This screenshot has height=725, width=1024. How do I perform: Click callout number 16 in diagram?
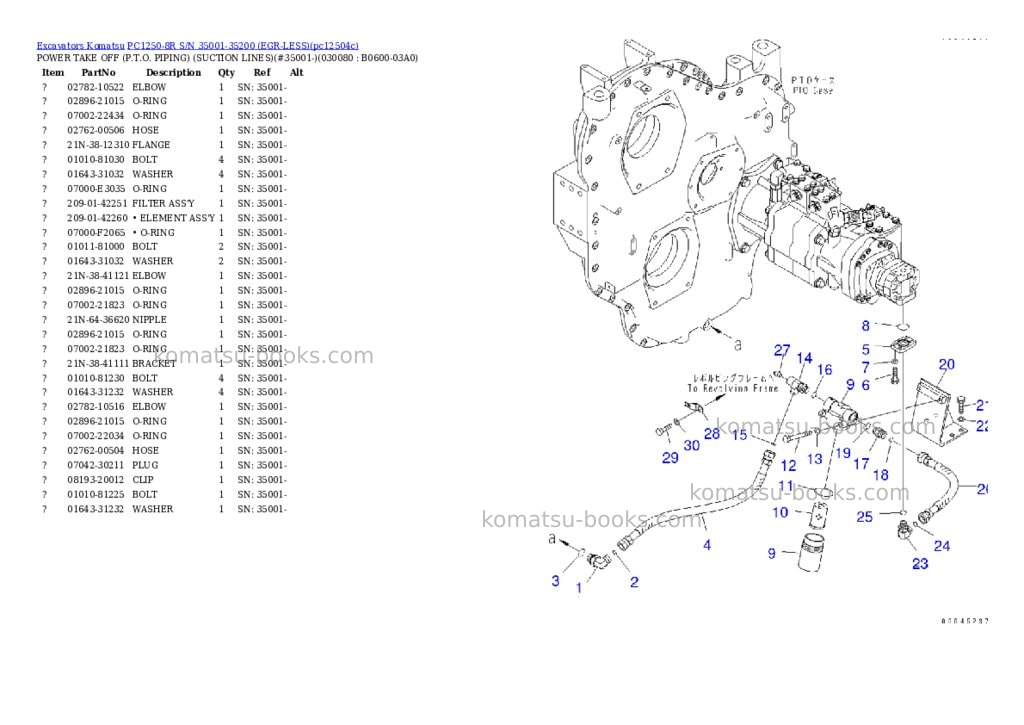[825, 370]
